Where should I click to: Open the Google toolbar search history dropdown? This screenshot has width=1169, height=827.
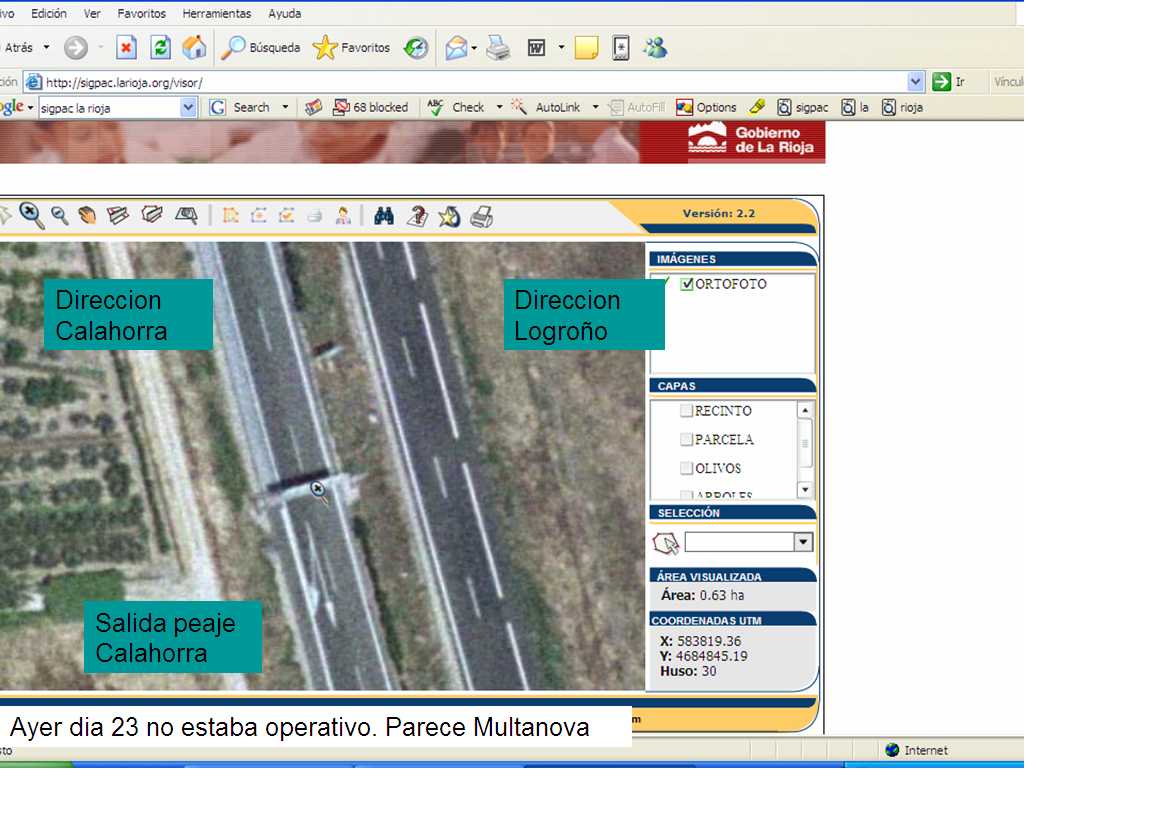coord(187,107)
